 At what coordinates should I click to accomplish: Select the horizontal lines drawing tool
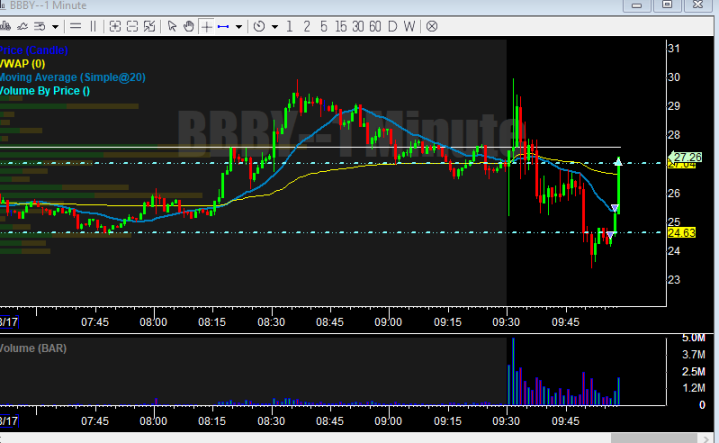tap(75, 27)
